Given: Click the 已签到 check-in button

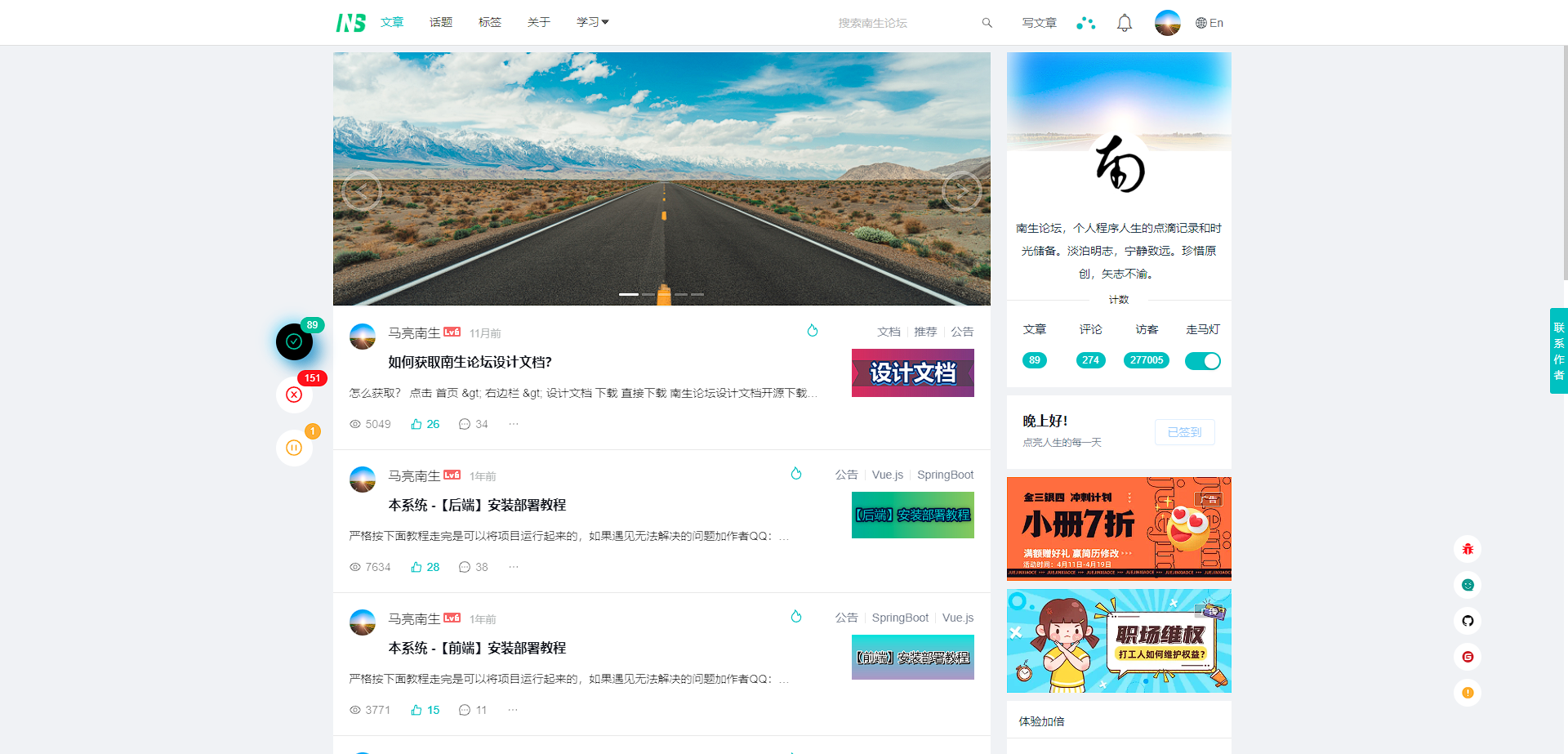Looking at the screenshot, I should coord(1184,432).
